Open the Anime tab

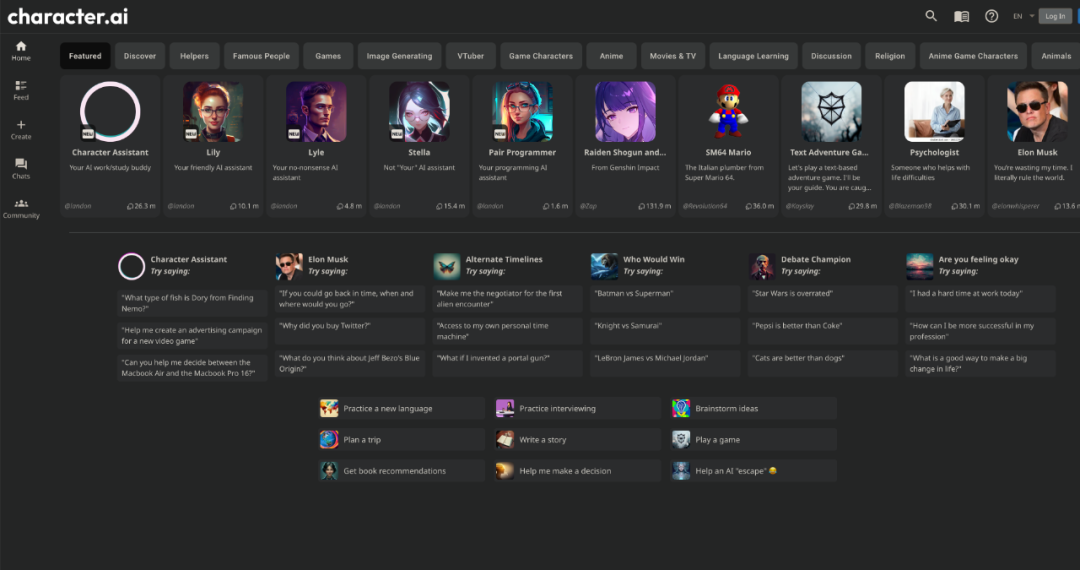coord(611,56)
